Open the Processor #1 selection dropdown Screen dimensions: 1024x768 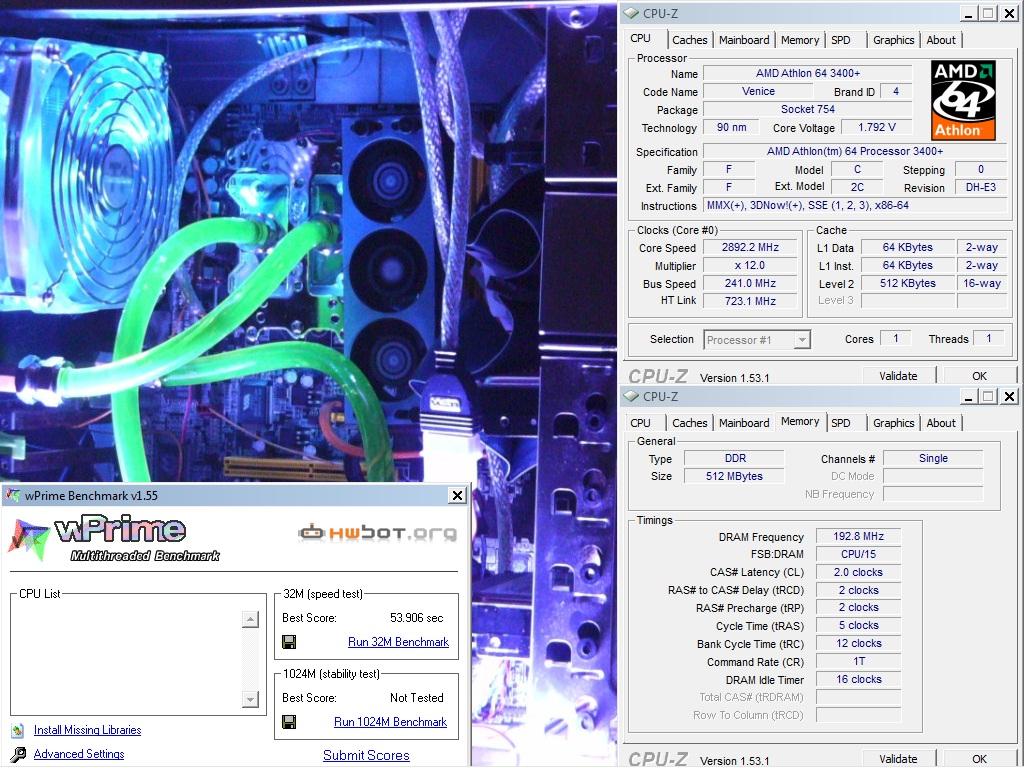pos(802,340)
